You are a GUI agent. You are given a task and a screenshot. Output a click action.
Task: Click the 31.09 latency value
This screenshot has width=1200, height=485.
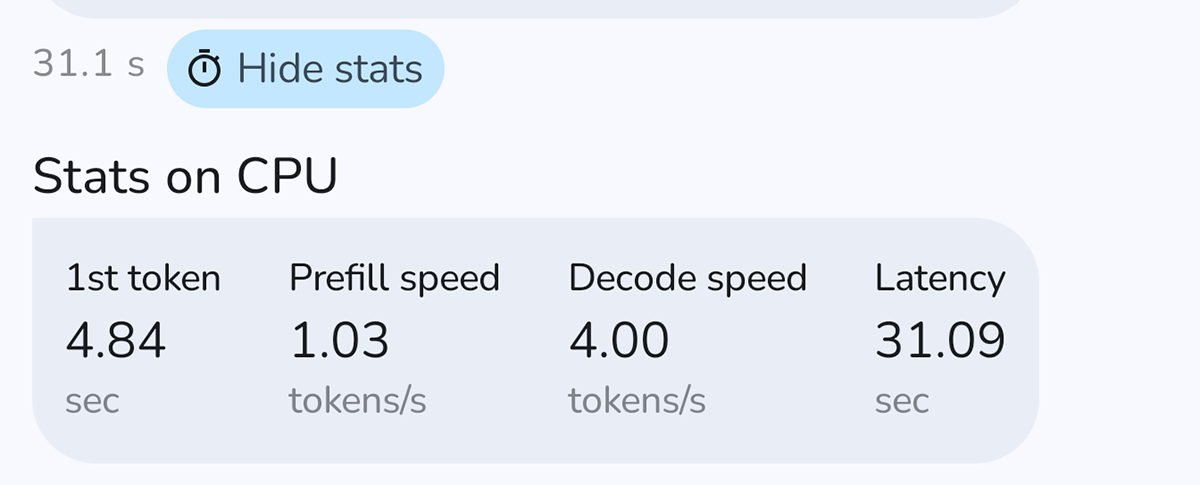[940, 342]
